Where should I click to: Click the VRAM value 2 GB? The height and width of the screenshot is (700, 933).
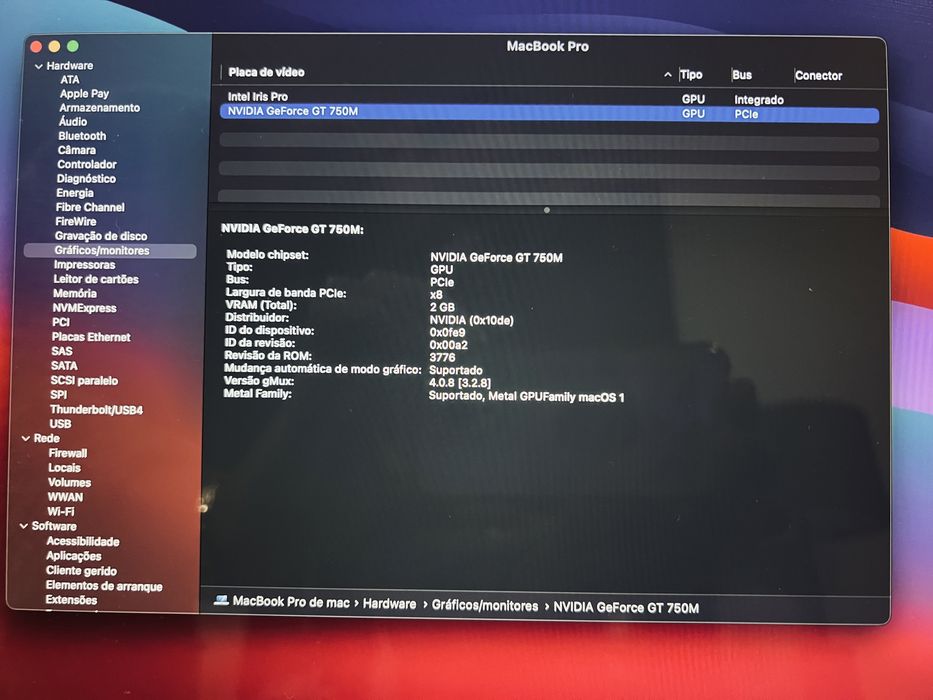coord(442,308)
